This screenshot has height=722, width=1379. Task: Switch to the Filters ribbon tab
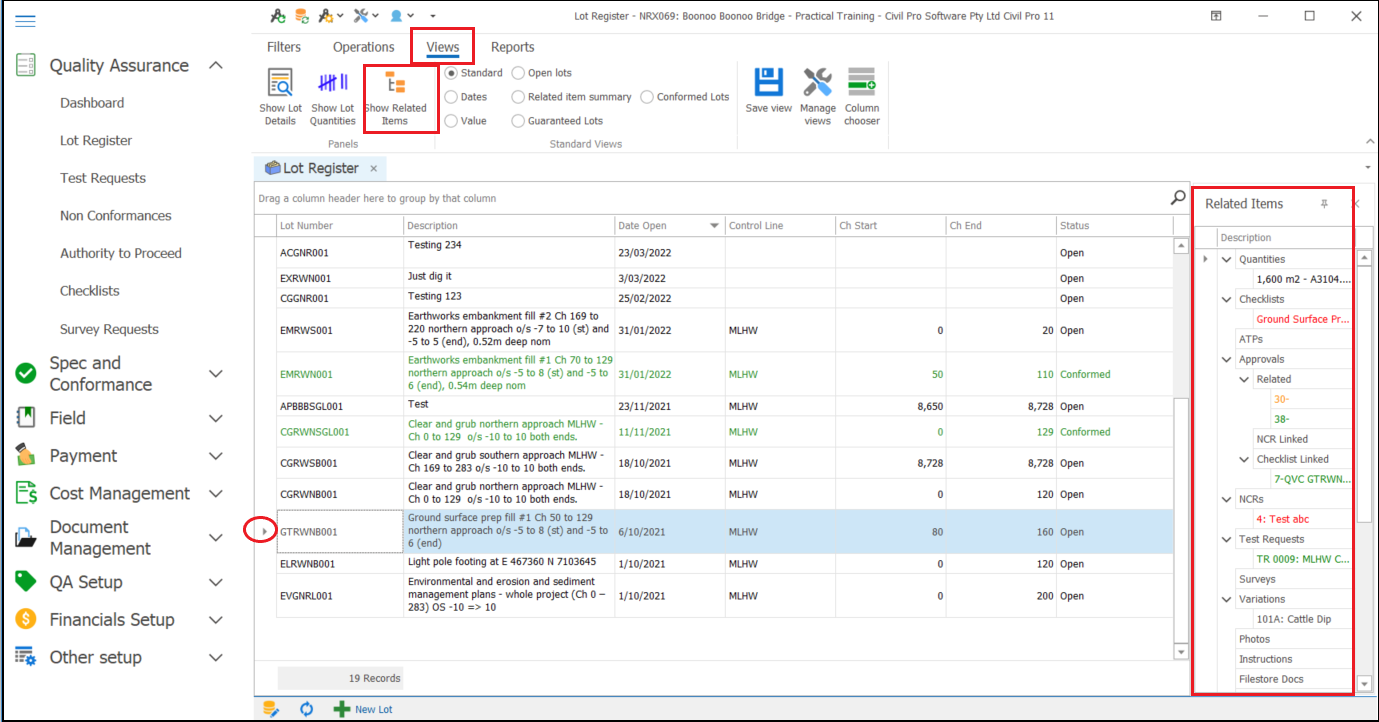pos(284,47)
